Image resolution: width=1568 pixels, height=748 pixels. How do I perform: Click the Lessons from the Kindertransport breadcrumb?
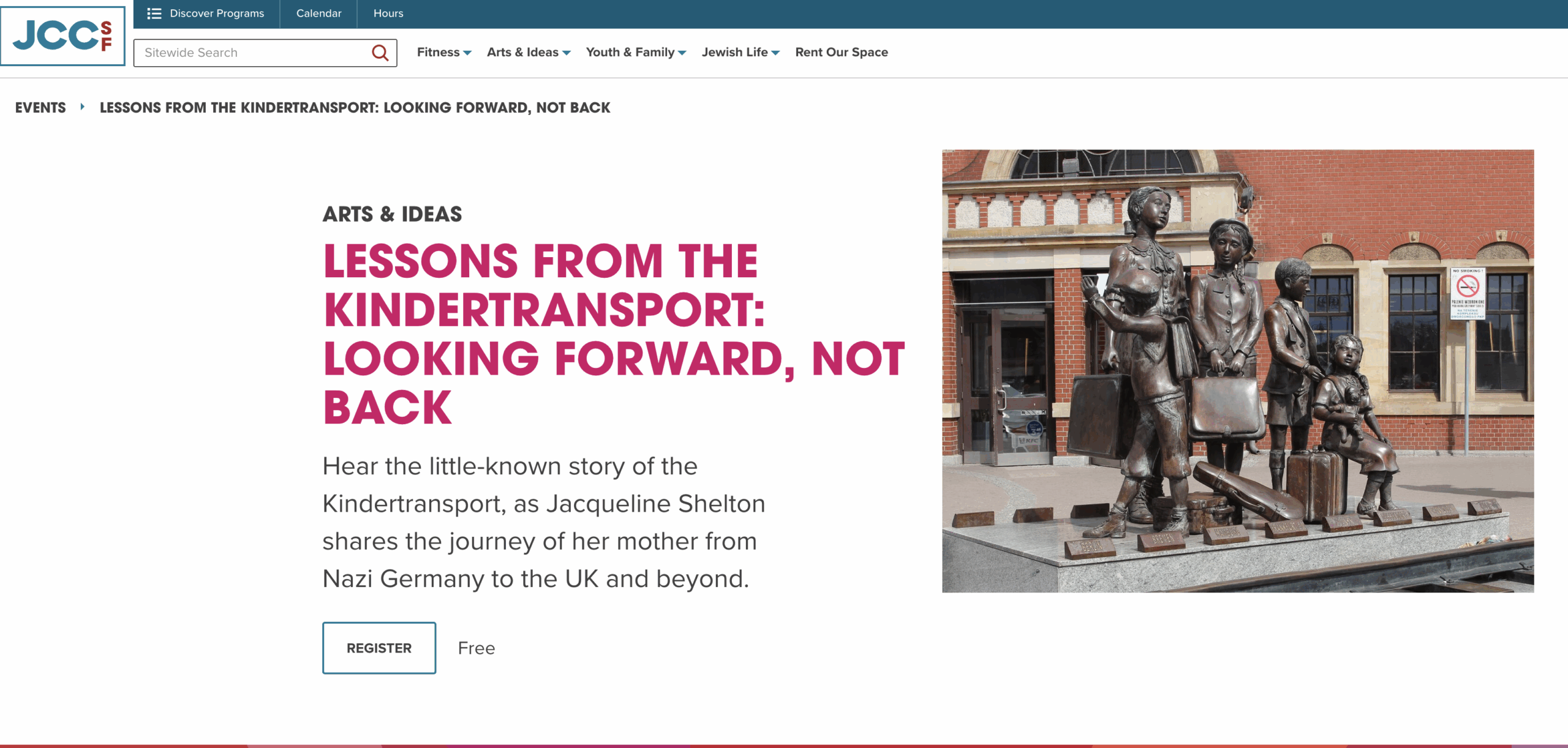pyautogui.click(x=355, y=108)
